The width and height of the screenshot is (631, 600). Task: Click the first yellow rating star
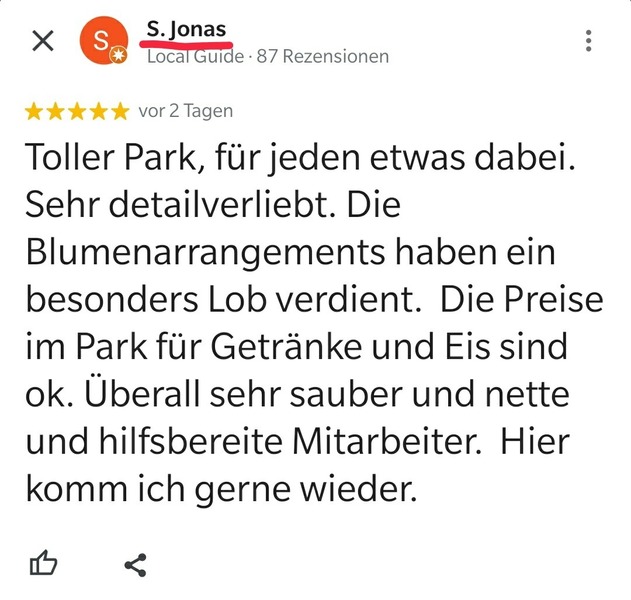click(x=34, y=112)
